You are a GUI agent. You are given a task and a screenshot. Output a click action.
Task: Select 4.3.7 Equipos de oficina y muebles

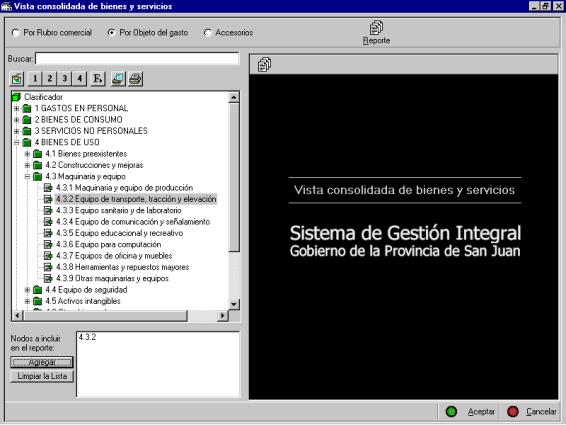click(114, 256)
